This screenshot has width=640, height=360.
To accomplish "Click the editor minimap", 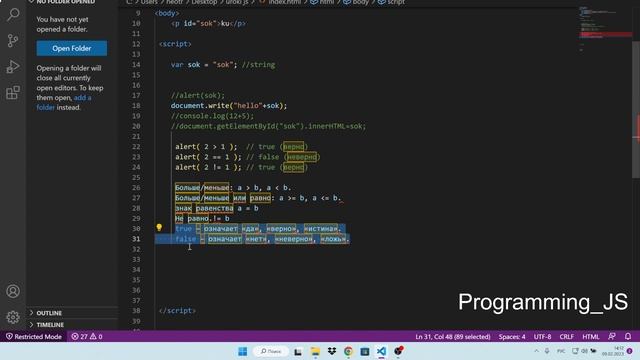I will click(x=605, y=29).
